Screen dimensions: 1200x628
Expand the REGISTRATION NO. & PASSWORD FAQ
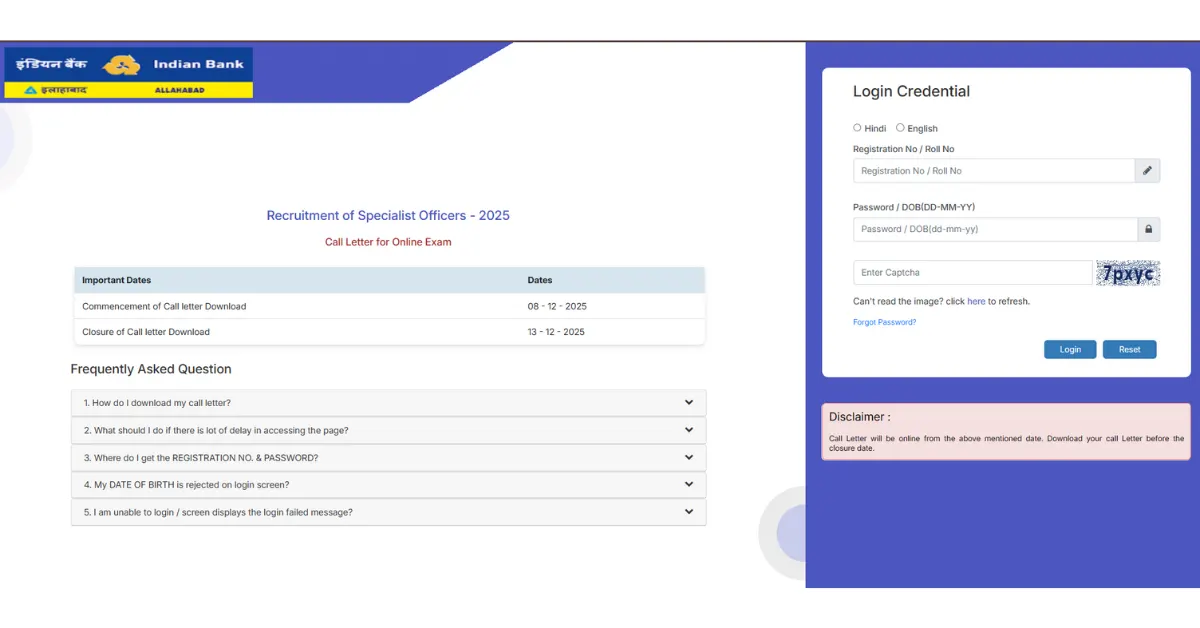[x=388, y=457]
